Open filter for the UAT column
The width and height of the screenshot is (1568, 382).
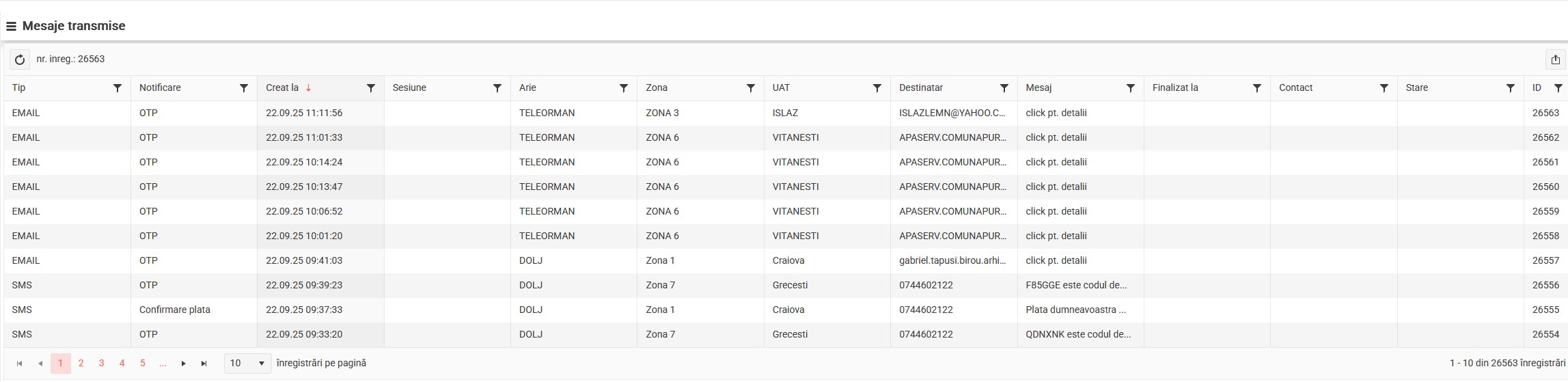pyautogui.click(x=877, y=88)
